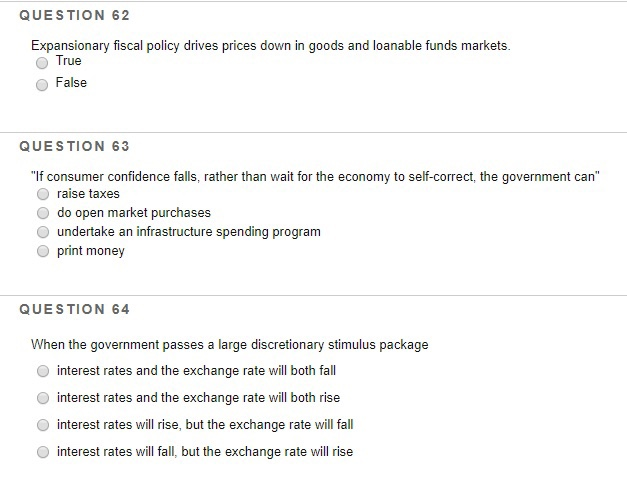Select 'interest rates and the exchange rate will both rise'
The image size is (627, 483).
point(43,398)
